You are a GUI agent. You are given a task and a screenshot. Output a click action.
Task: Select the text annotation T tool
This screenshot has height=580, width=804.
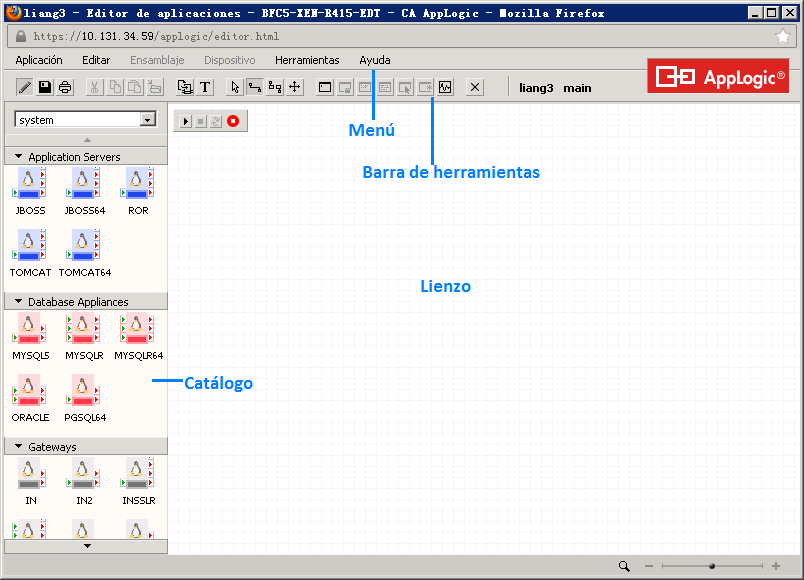pyautogui.click(x=205, y=87)
